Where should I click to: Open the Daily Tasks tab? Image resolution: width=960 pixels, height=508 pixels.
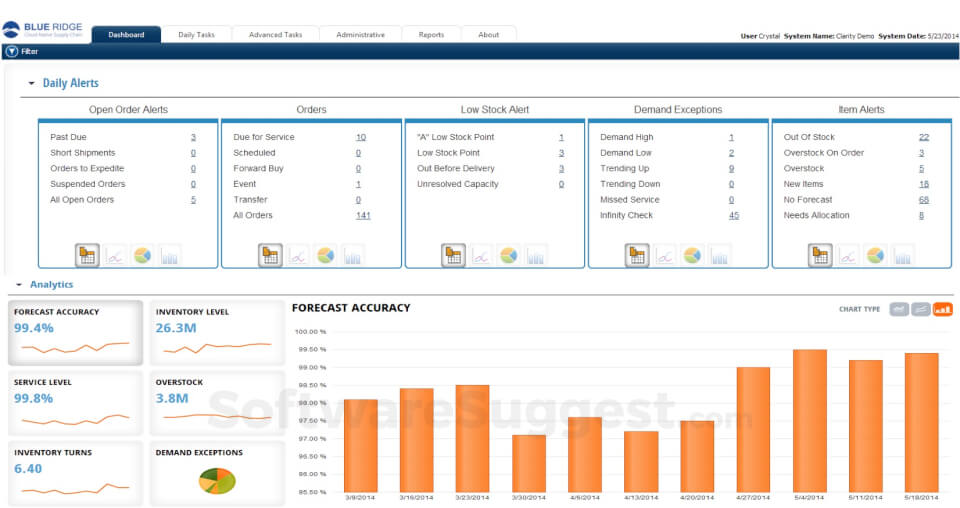tap(197, 35)
